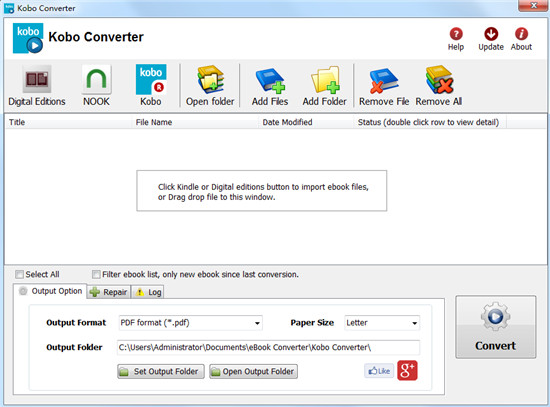
Task: Import books from Digital Editions
Action: pos(37,86)
